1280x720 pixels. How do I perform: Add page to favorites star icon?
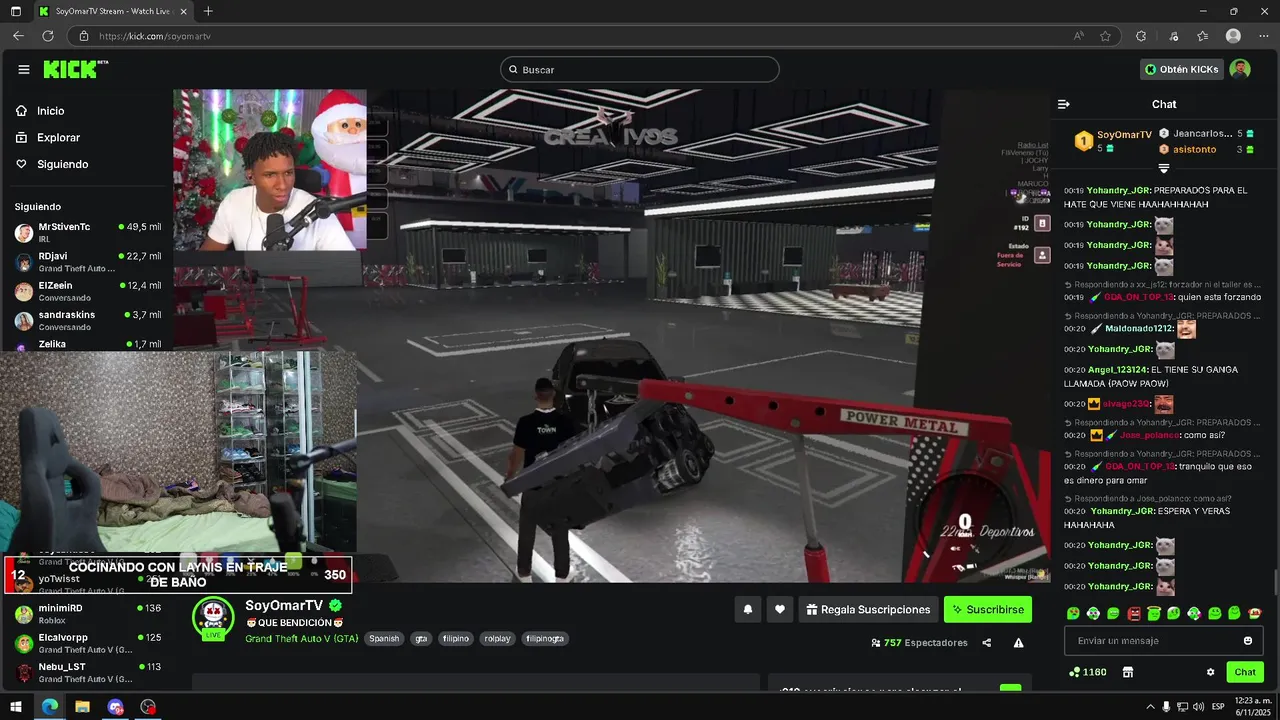coord(1105,36)
